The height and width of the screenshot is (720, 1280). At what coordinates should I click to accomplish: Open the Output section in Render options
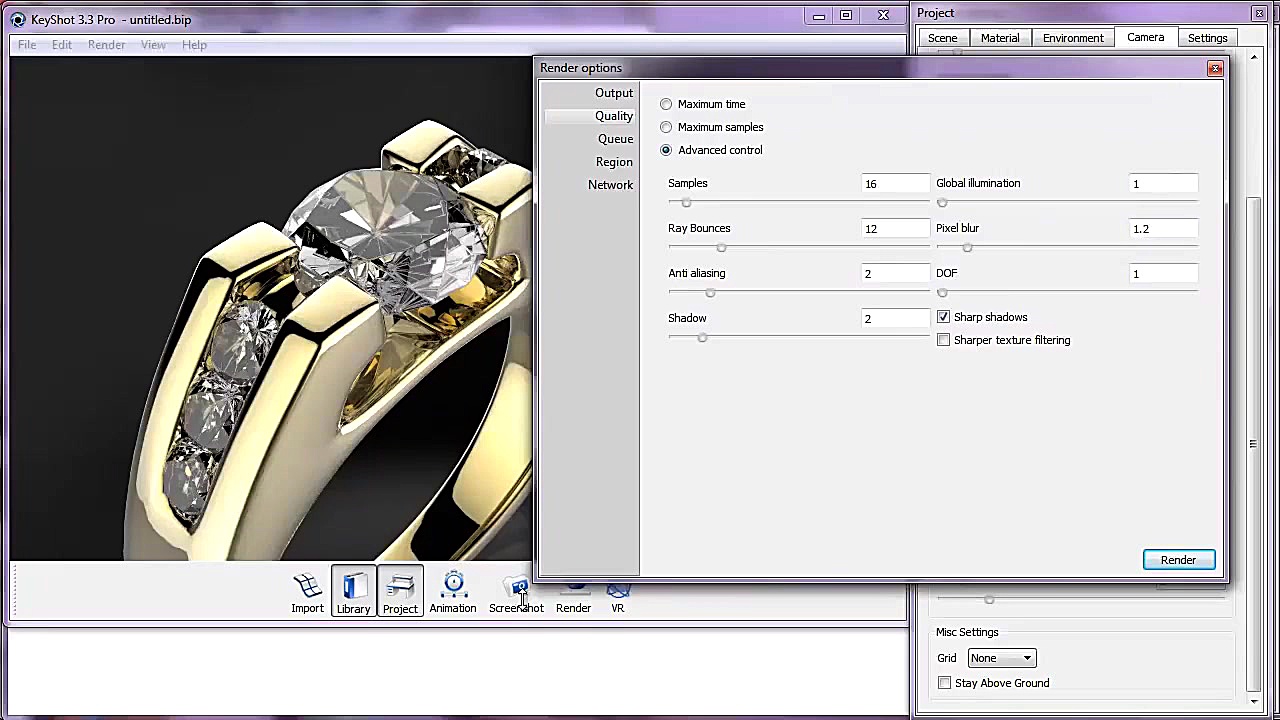point(613,93)
